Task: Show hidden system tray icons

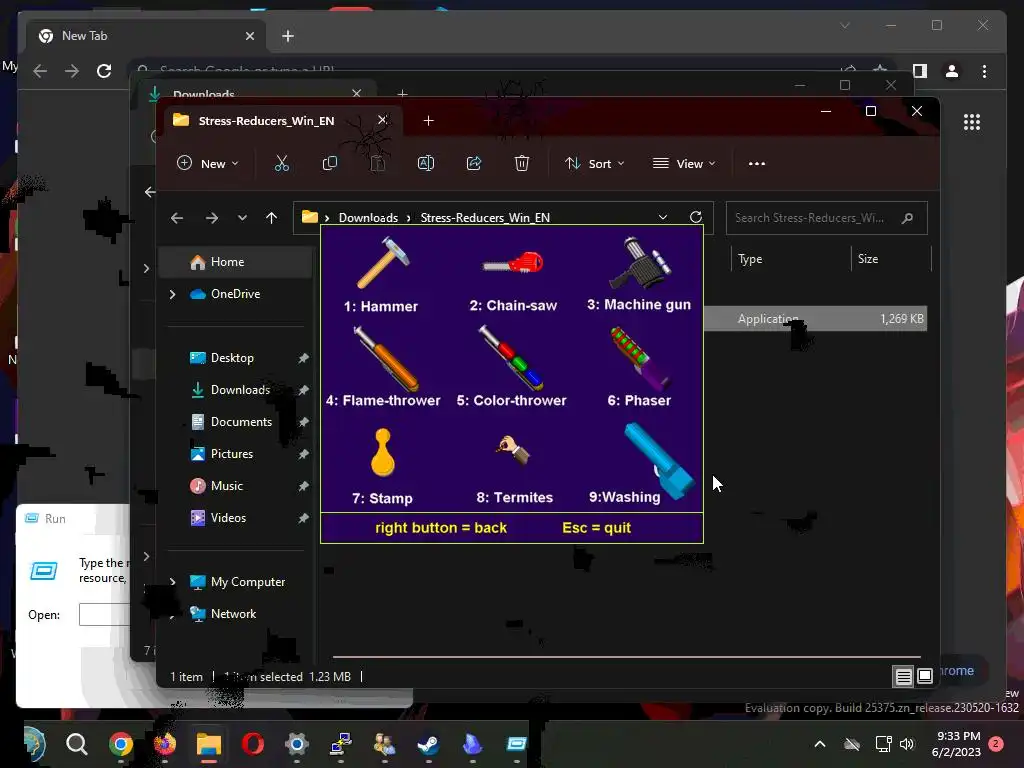Action: (820, 744)
